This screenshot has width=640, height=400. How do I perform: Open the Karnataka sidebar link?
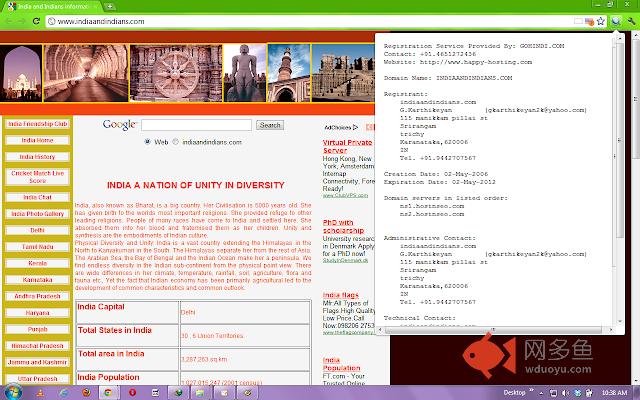[38, 280]
